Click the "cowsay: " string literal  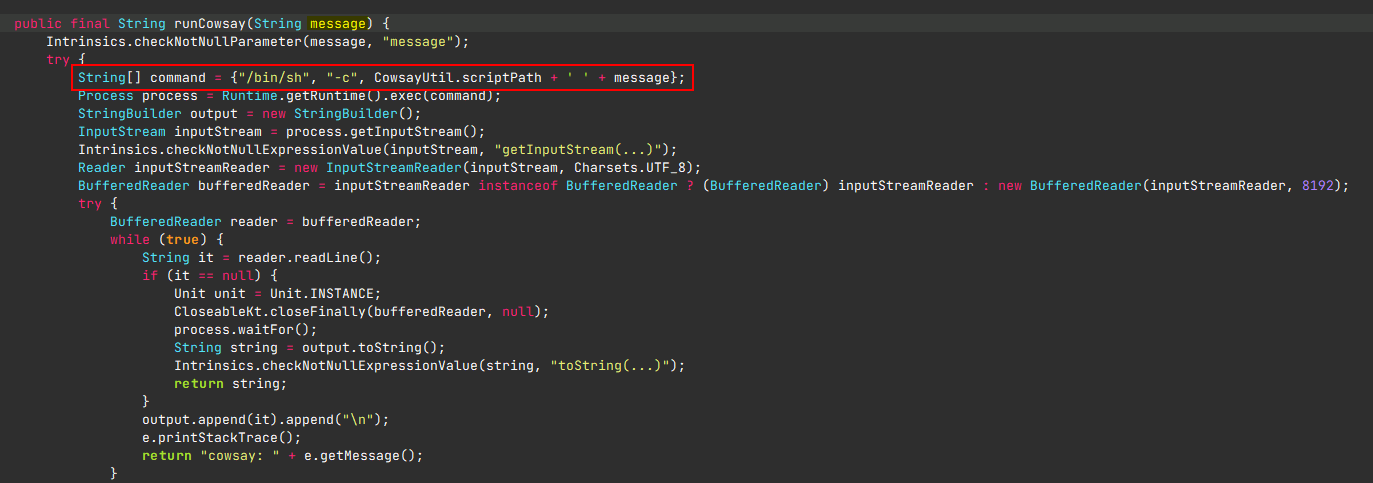238,456
